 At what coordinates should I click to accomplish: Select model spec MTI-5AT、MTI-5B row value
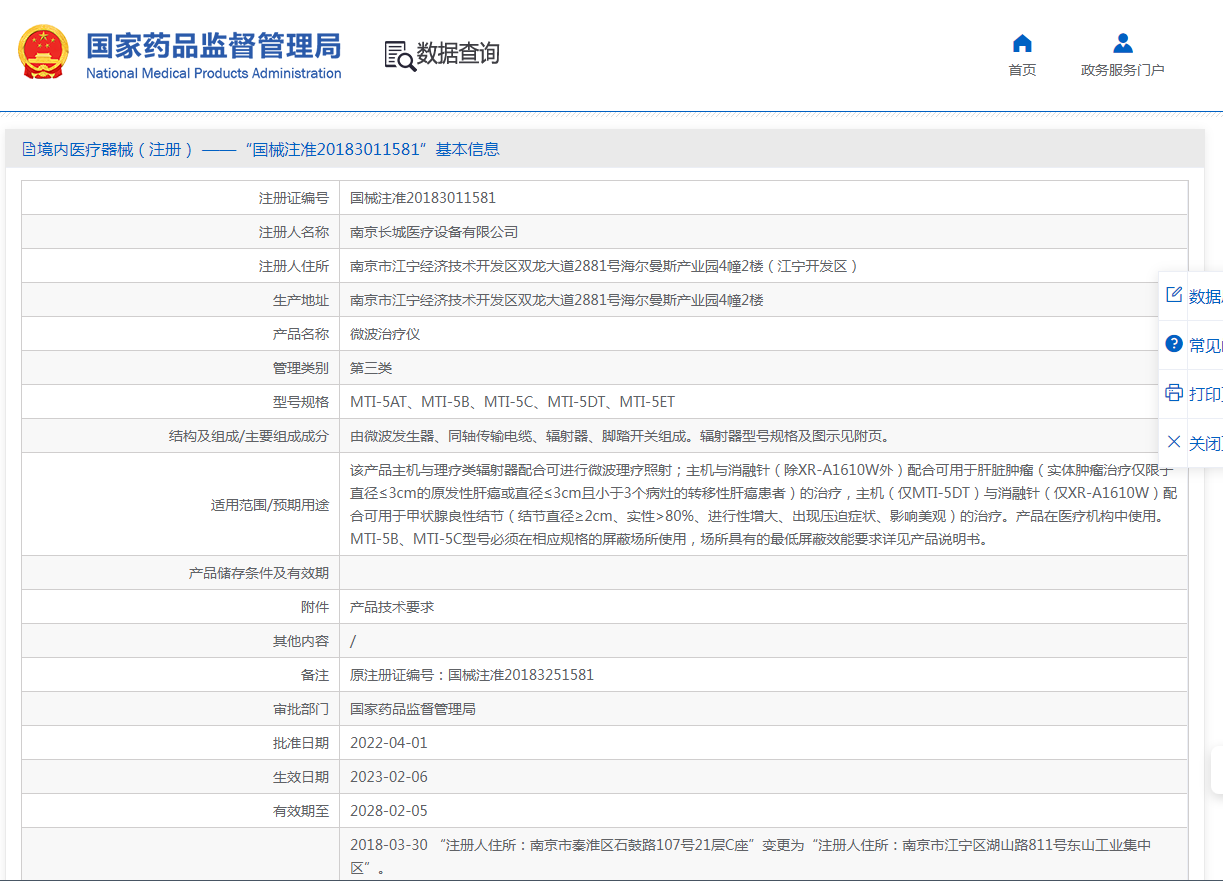click(512, 402)
